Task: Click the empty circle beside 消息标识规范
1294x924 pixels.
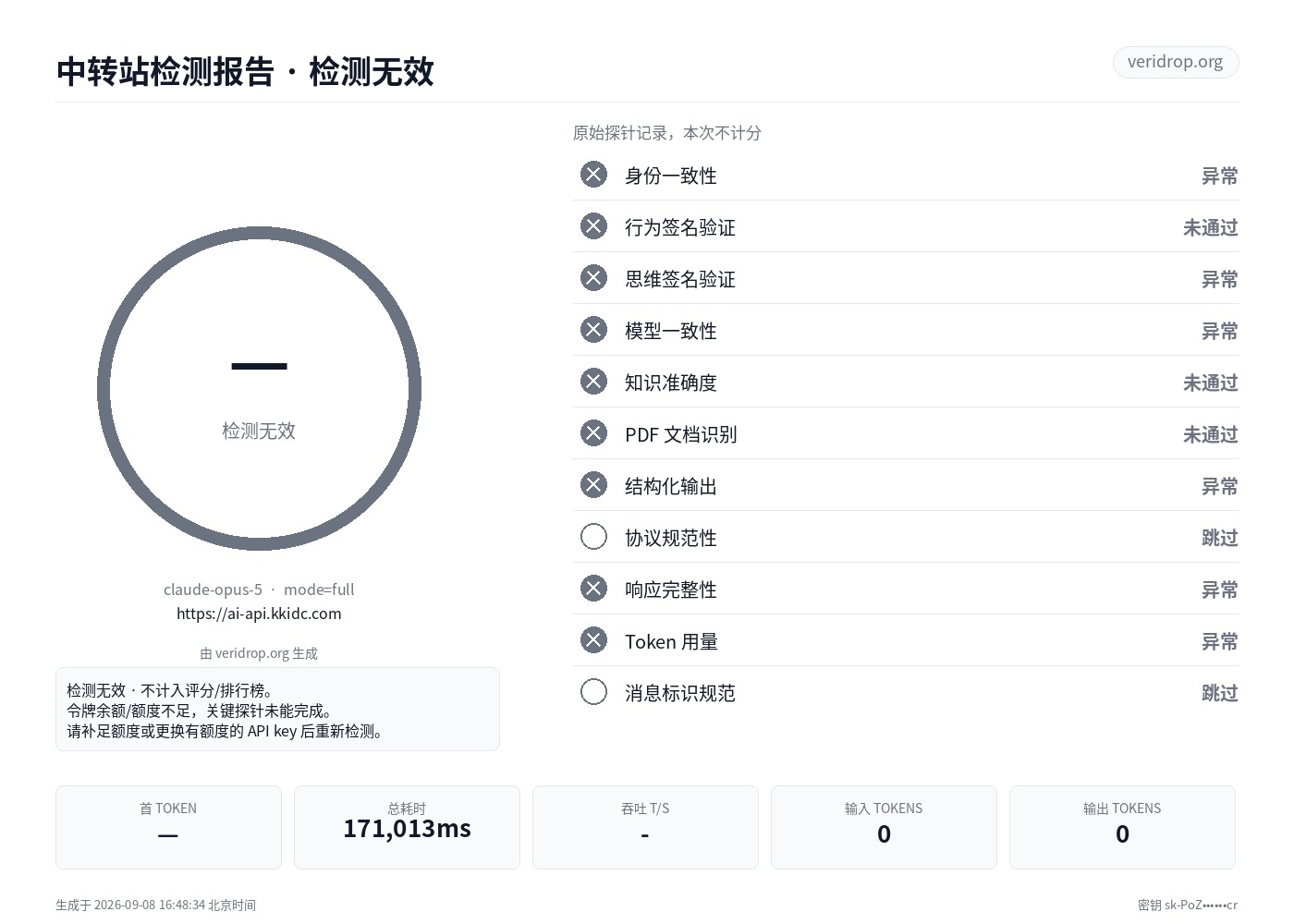Action: pos(593,692)
